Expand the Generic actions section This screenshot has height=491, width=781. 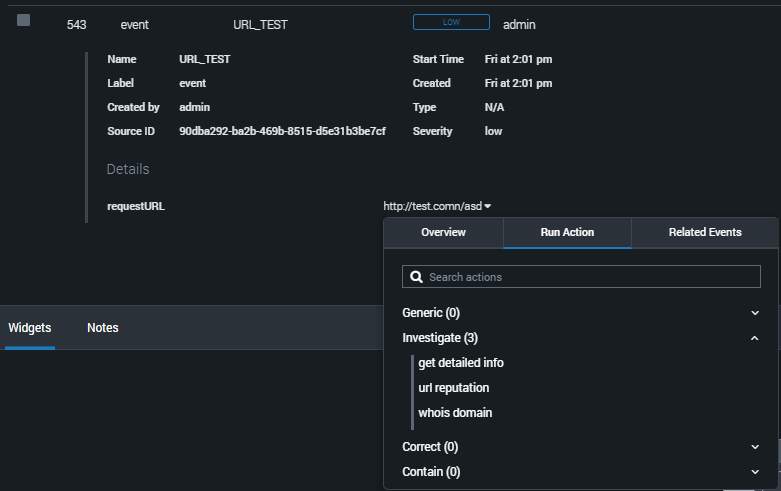[754, 313]
